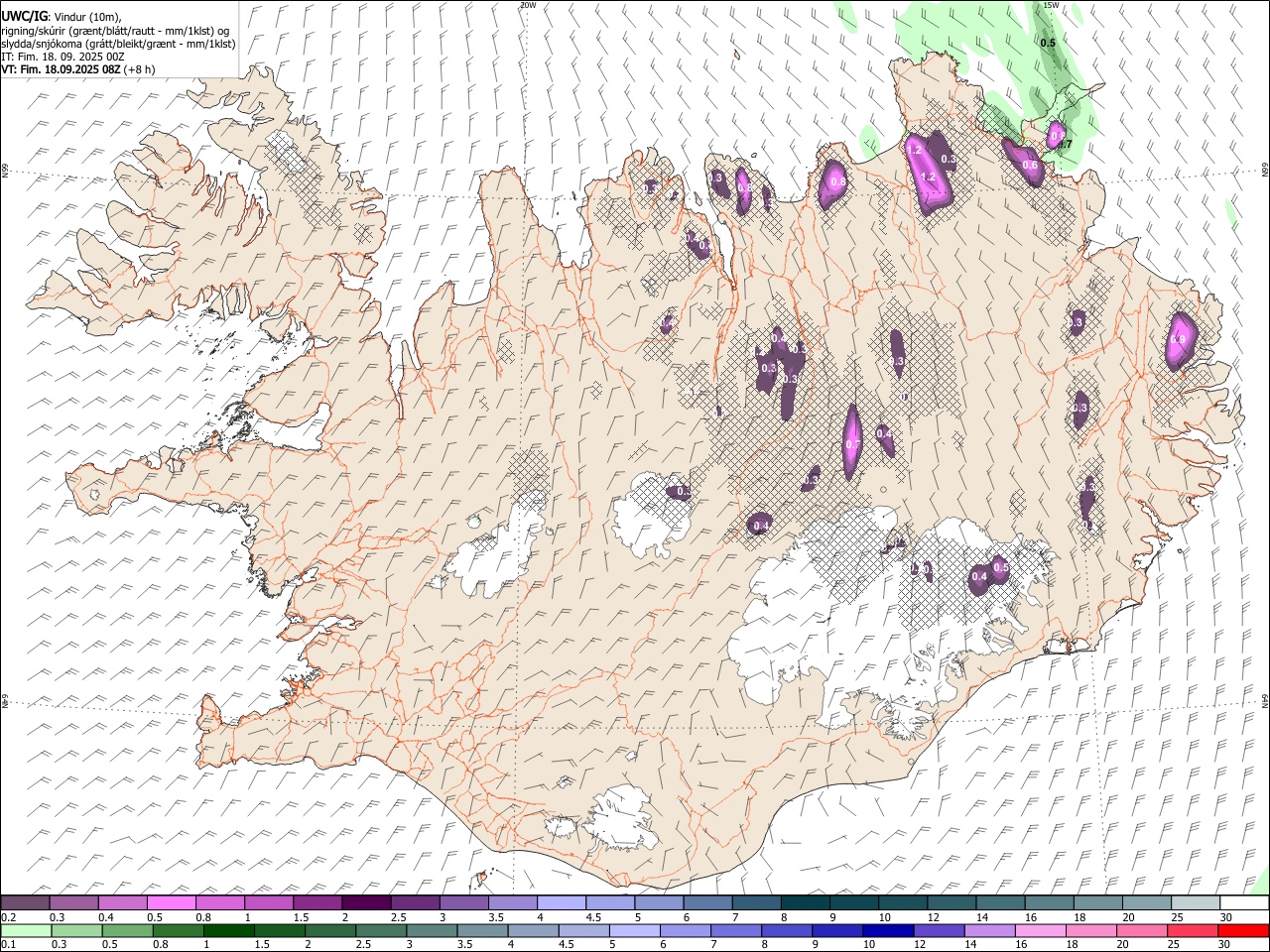Click the init time "IT: Fim. 18. 09. 2025 00Z"
Viewport: 1270px width, 952px height.
(63, 57)
